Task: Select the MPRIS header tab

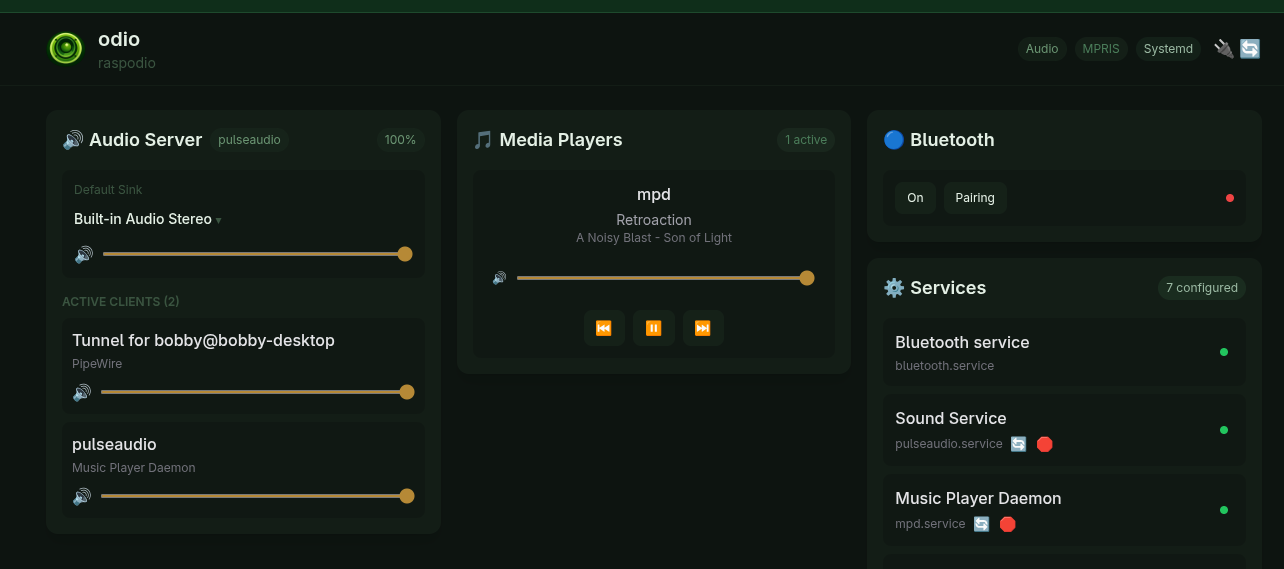Action: pos(1101,49)
